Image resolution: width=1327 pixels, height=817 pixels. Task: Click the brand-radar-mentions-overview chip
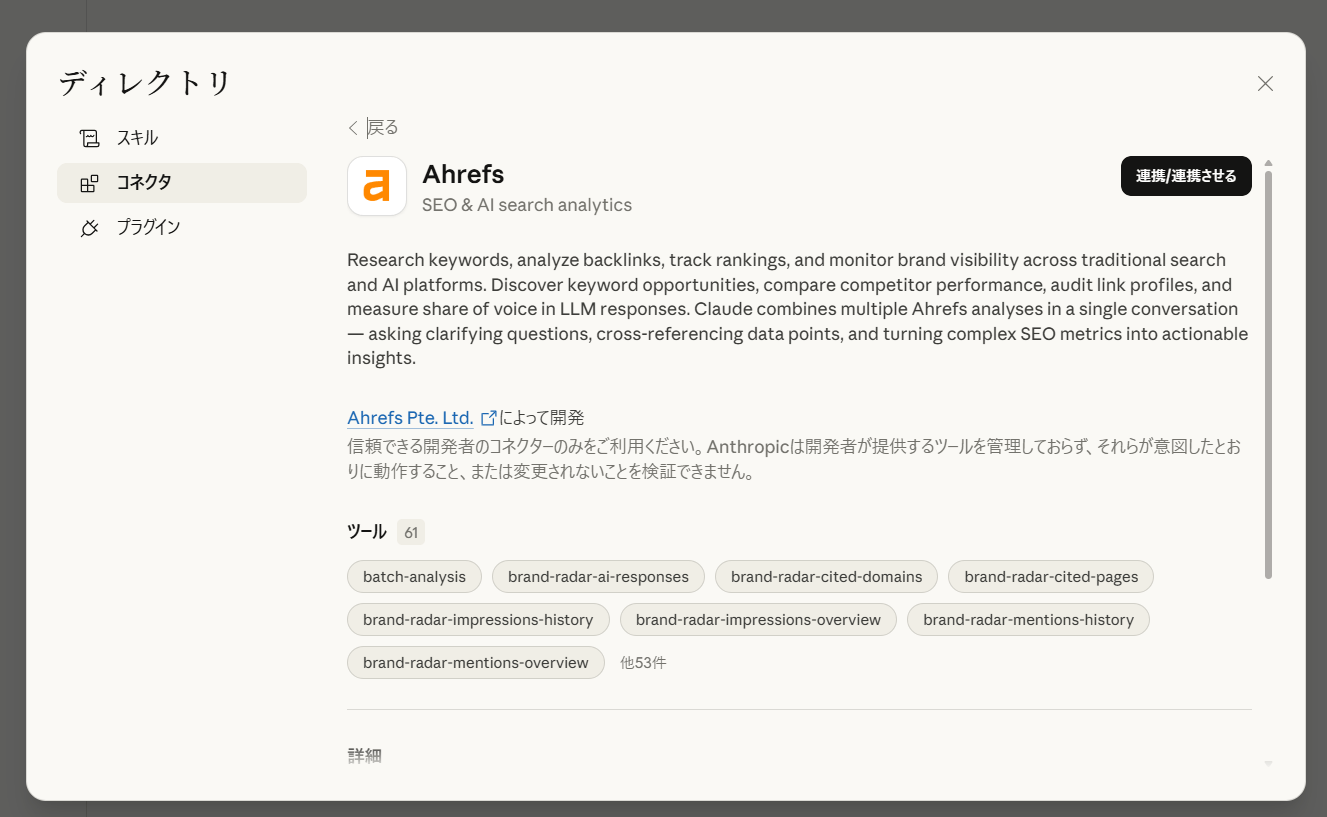click(475, 663)
